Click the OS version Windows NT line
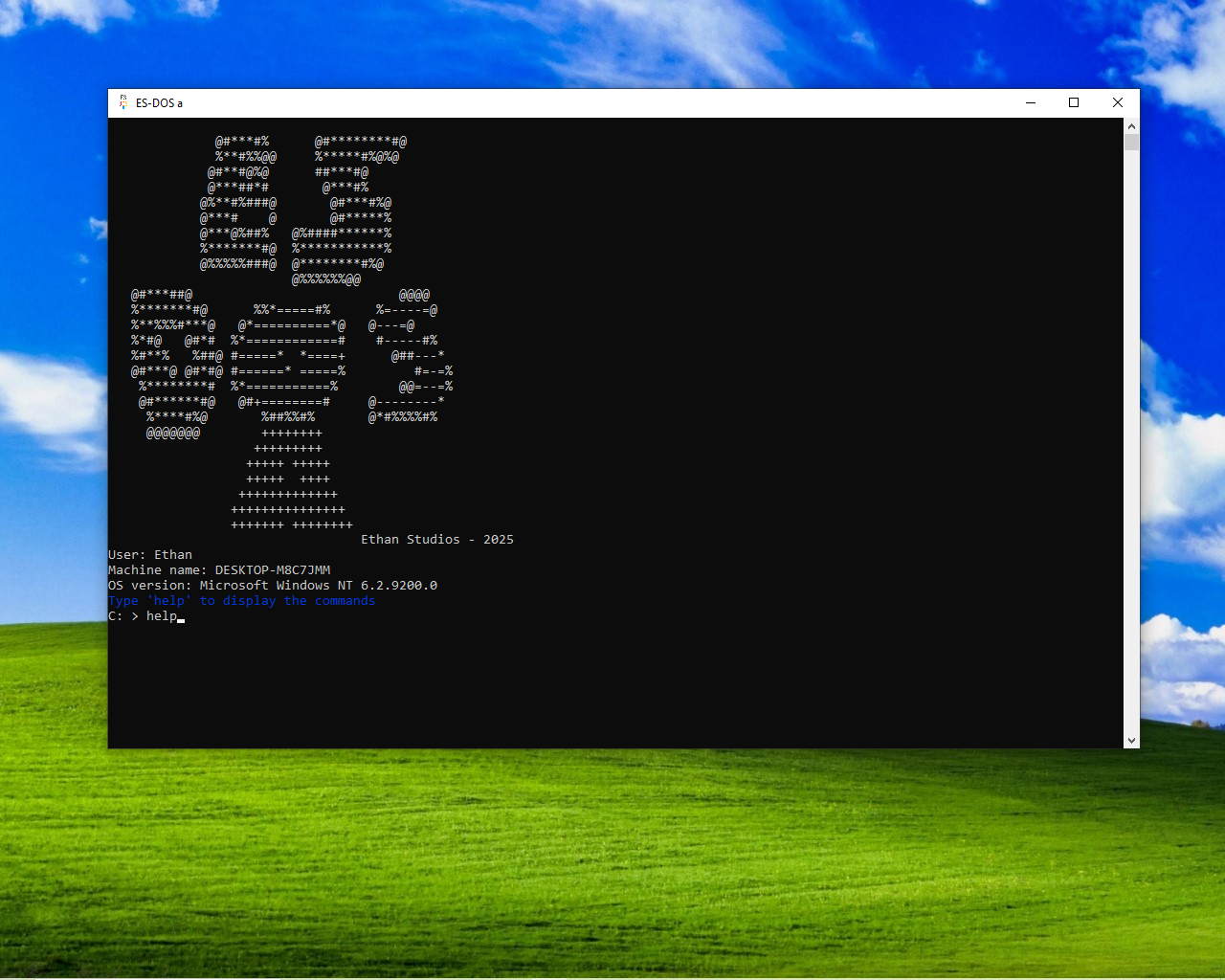The height and width of the screenshot is (980, 1225). point(273,586)
